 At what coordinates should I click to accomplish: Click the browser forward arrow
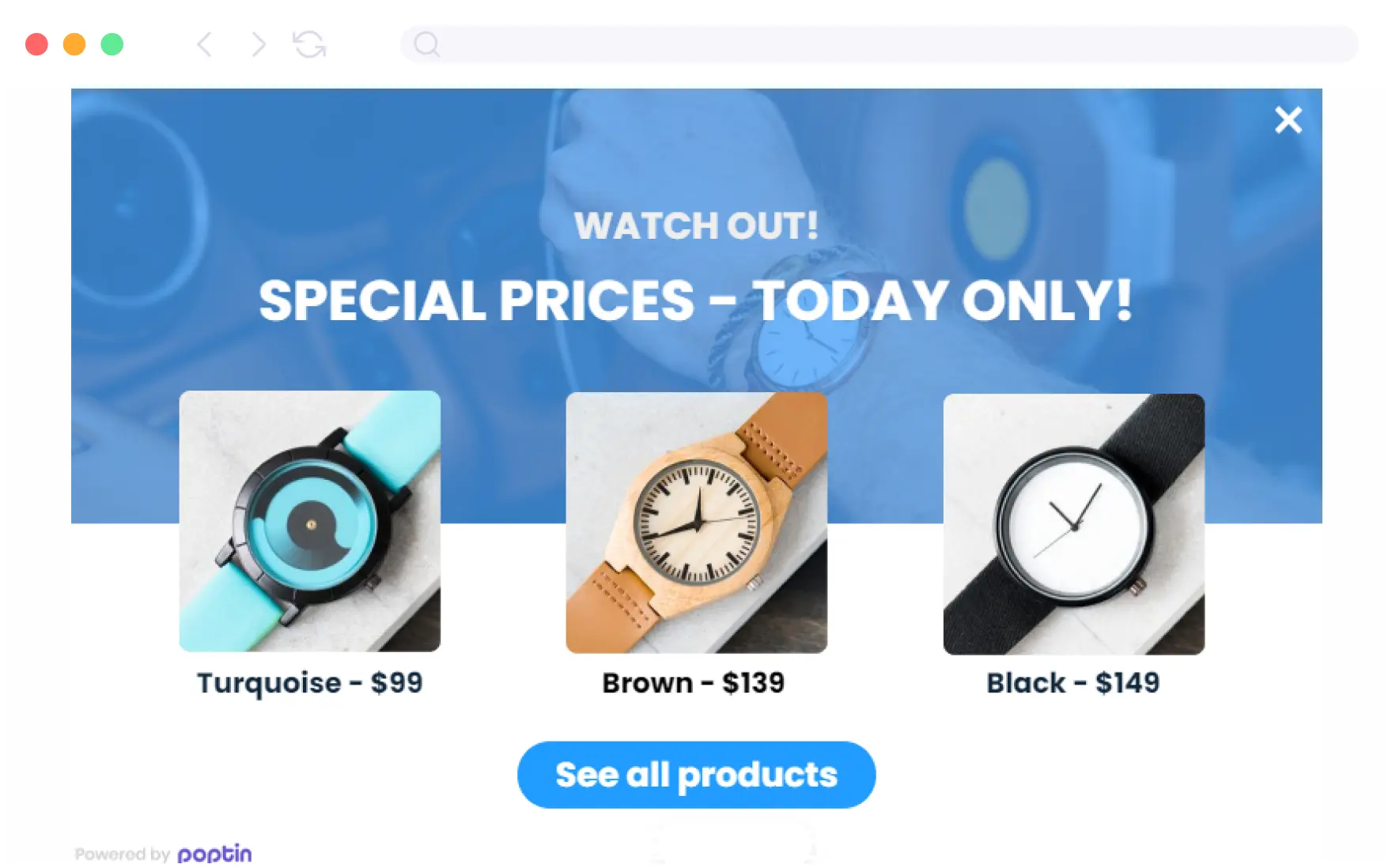coord(258,44)
